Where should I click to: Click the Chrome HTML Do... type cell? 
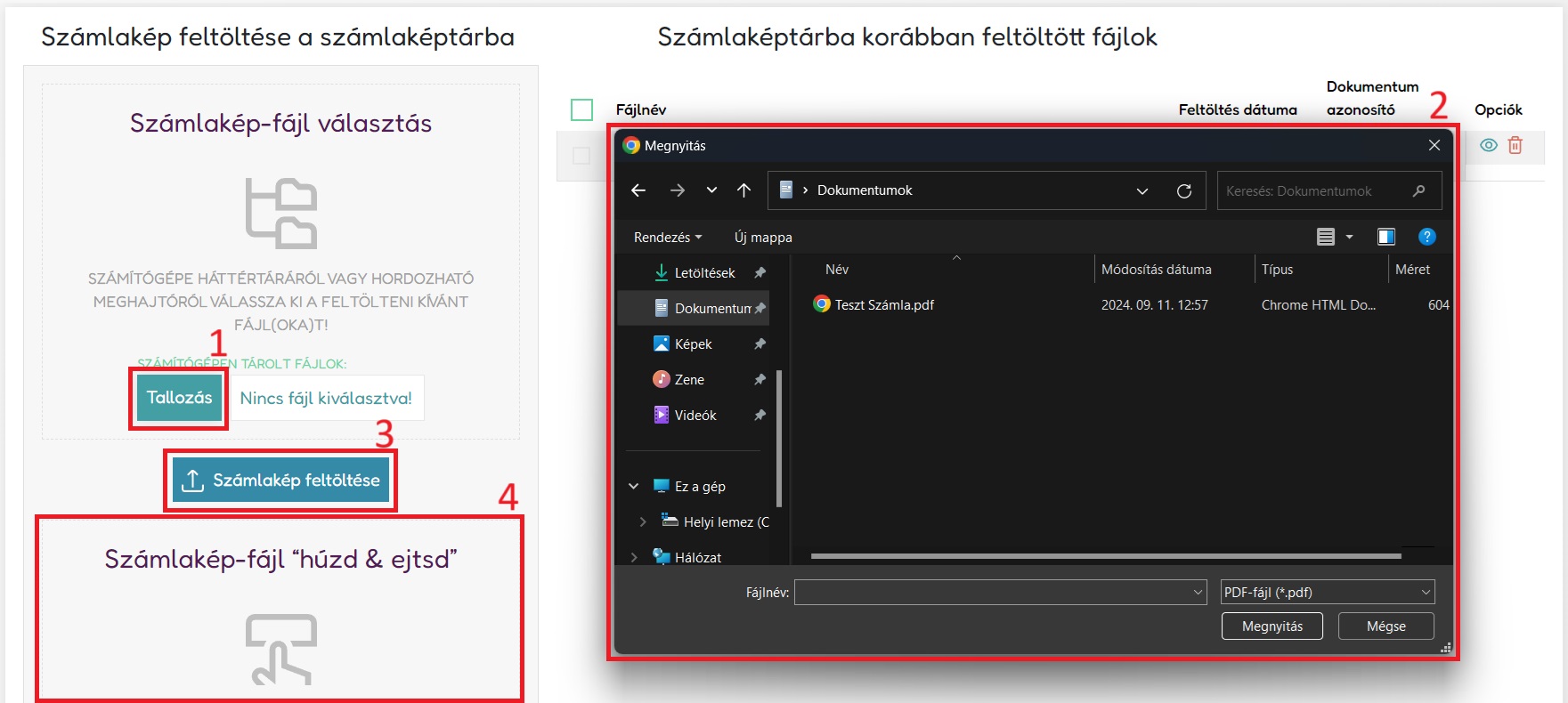[1318, 305]
